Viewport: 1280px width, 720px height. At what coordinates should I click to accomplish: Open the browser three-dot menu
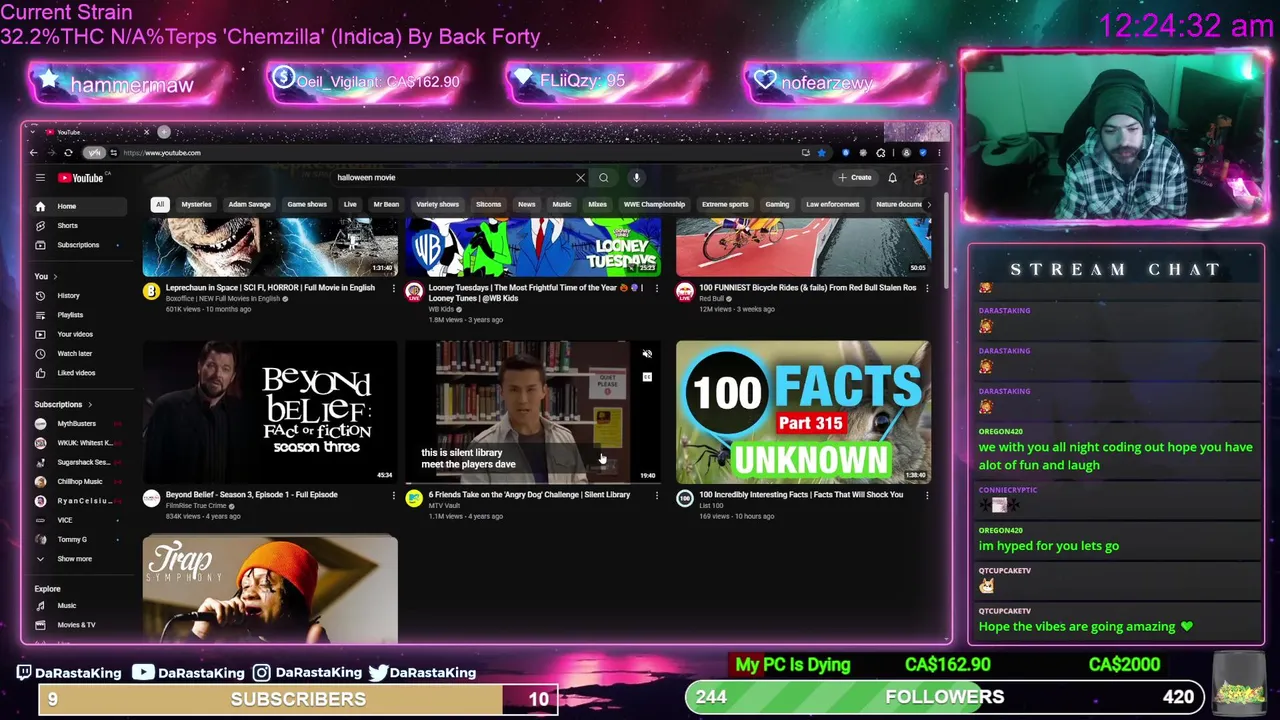(939, 153)
